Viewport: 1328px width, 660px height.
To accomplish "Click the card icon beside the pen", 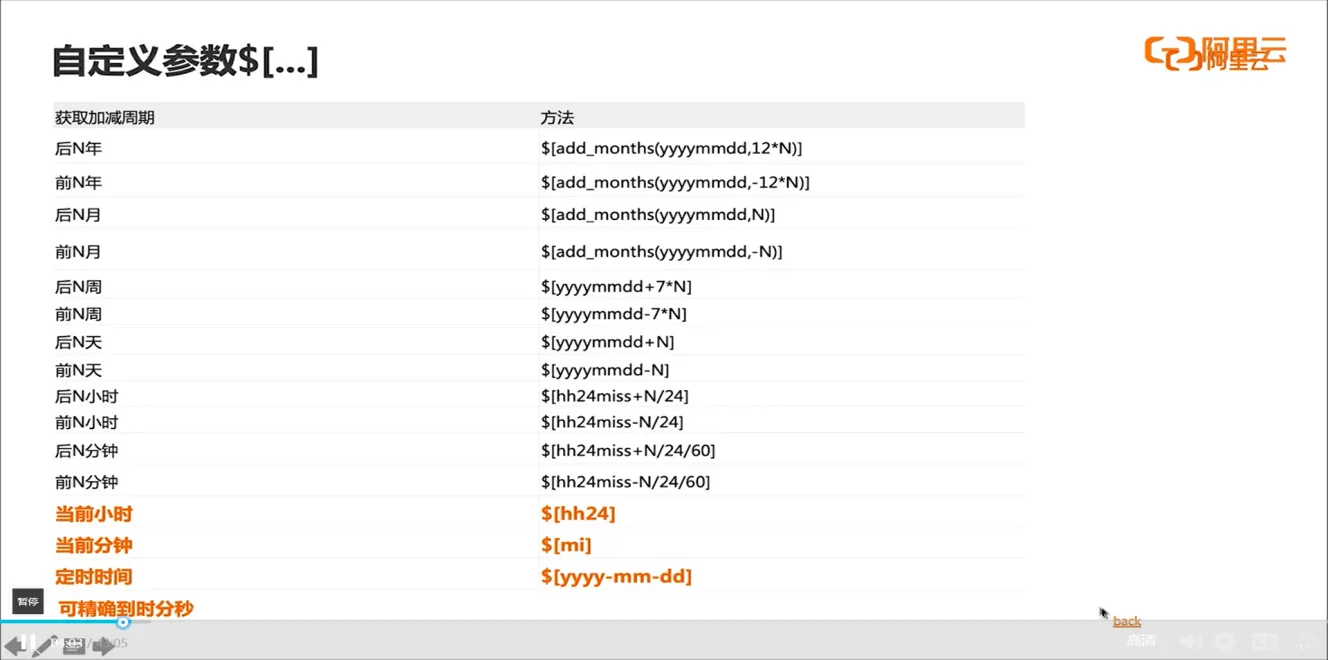I will point(73,646).
